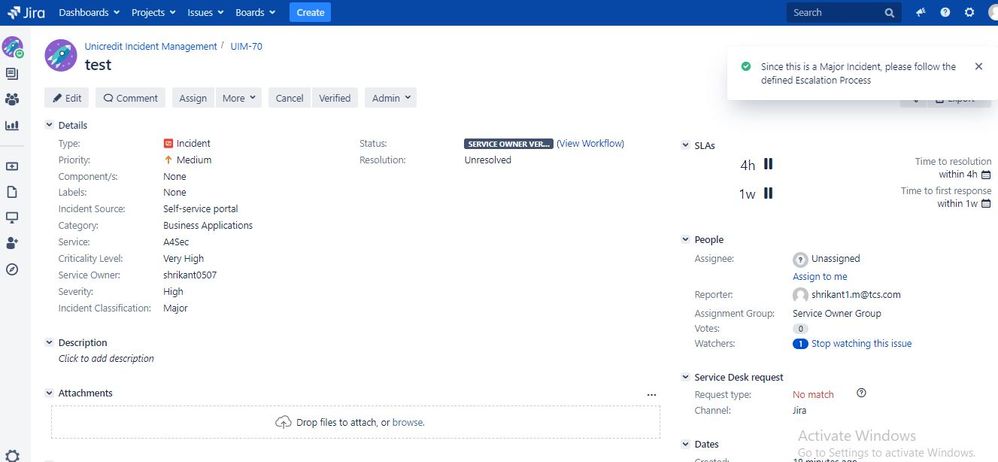Click the watchers count badge
Image resolution: width=998 pixels, height=462 pixels.
click(x=800, y=344)
